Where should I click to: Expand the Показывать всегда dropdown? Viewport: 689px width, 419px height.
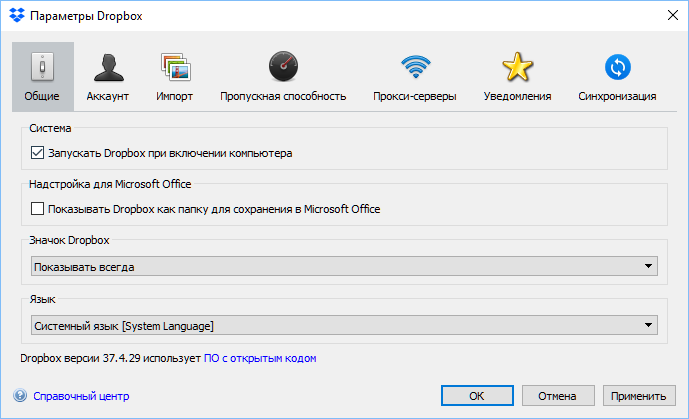tap(344, 266)
